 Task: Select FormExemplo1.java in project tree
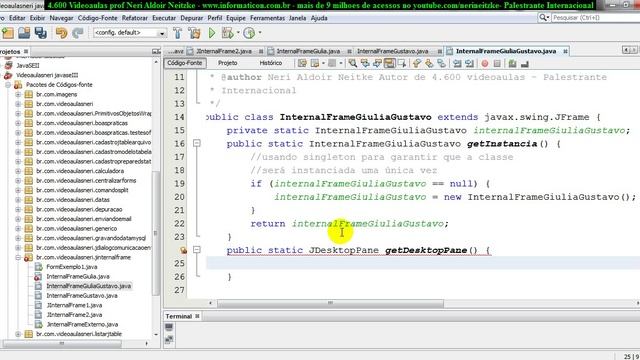pos(72,267)
